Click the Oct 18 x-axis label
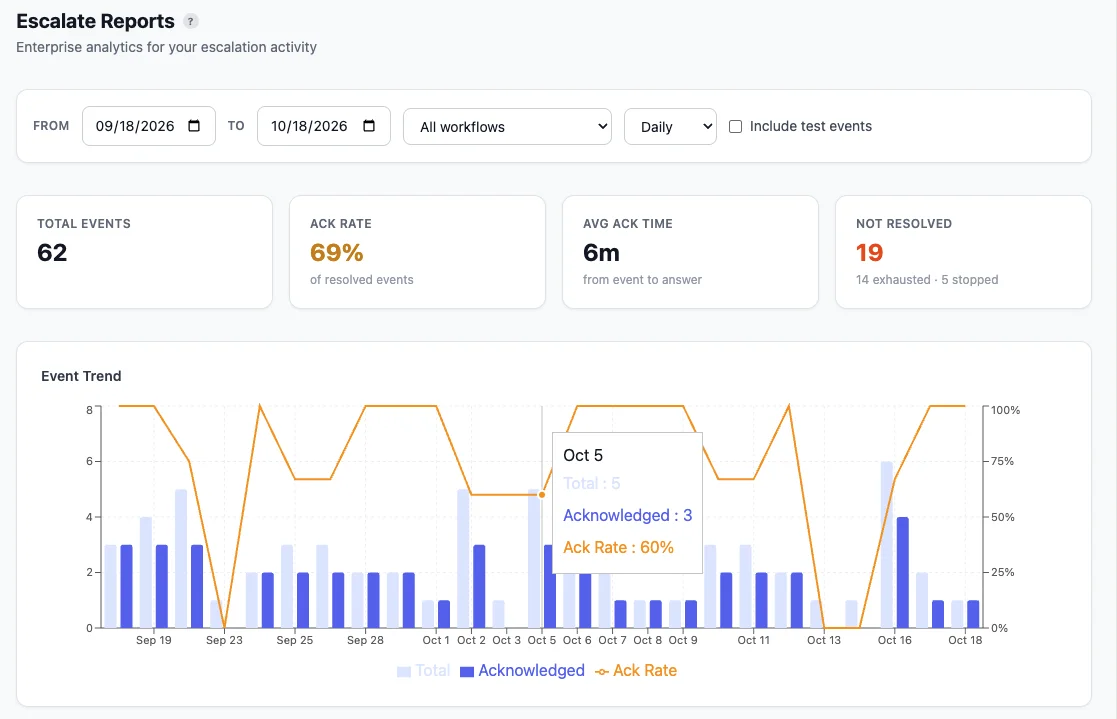Screen dimensions: 1117x719 [965, 640]
